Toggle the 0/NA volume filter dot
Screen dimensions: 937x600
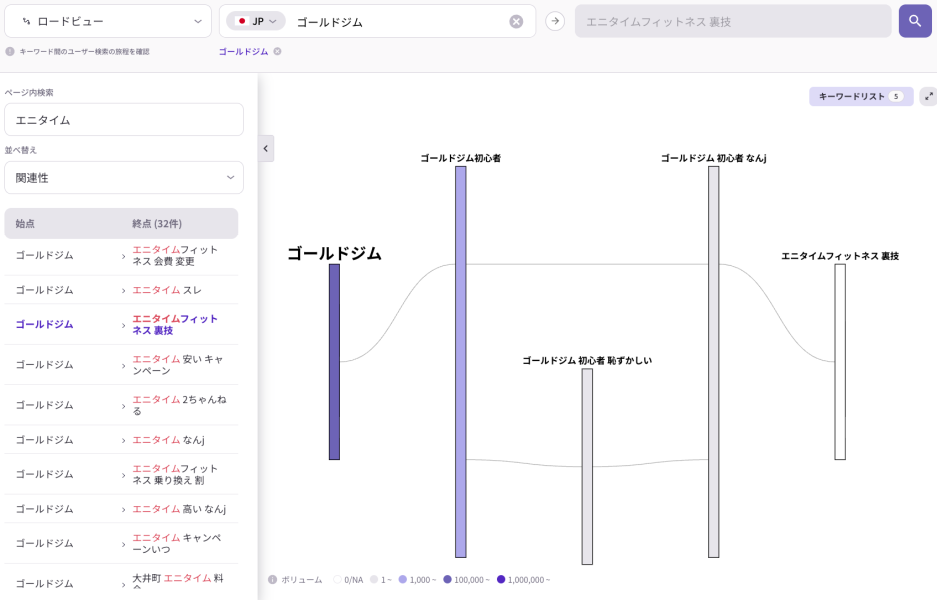tap(336, 579)
